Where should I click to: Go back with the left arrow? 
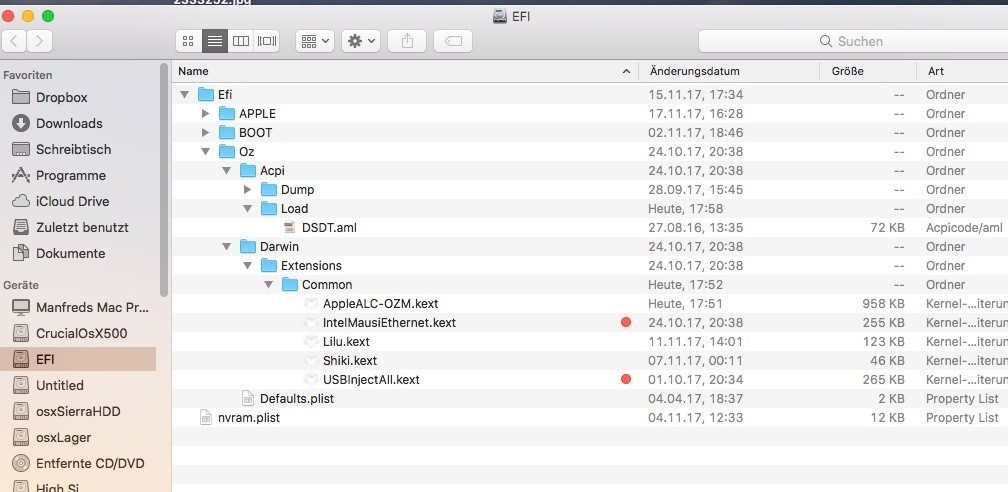pyautogui.click(x=14, y=41)
